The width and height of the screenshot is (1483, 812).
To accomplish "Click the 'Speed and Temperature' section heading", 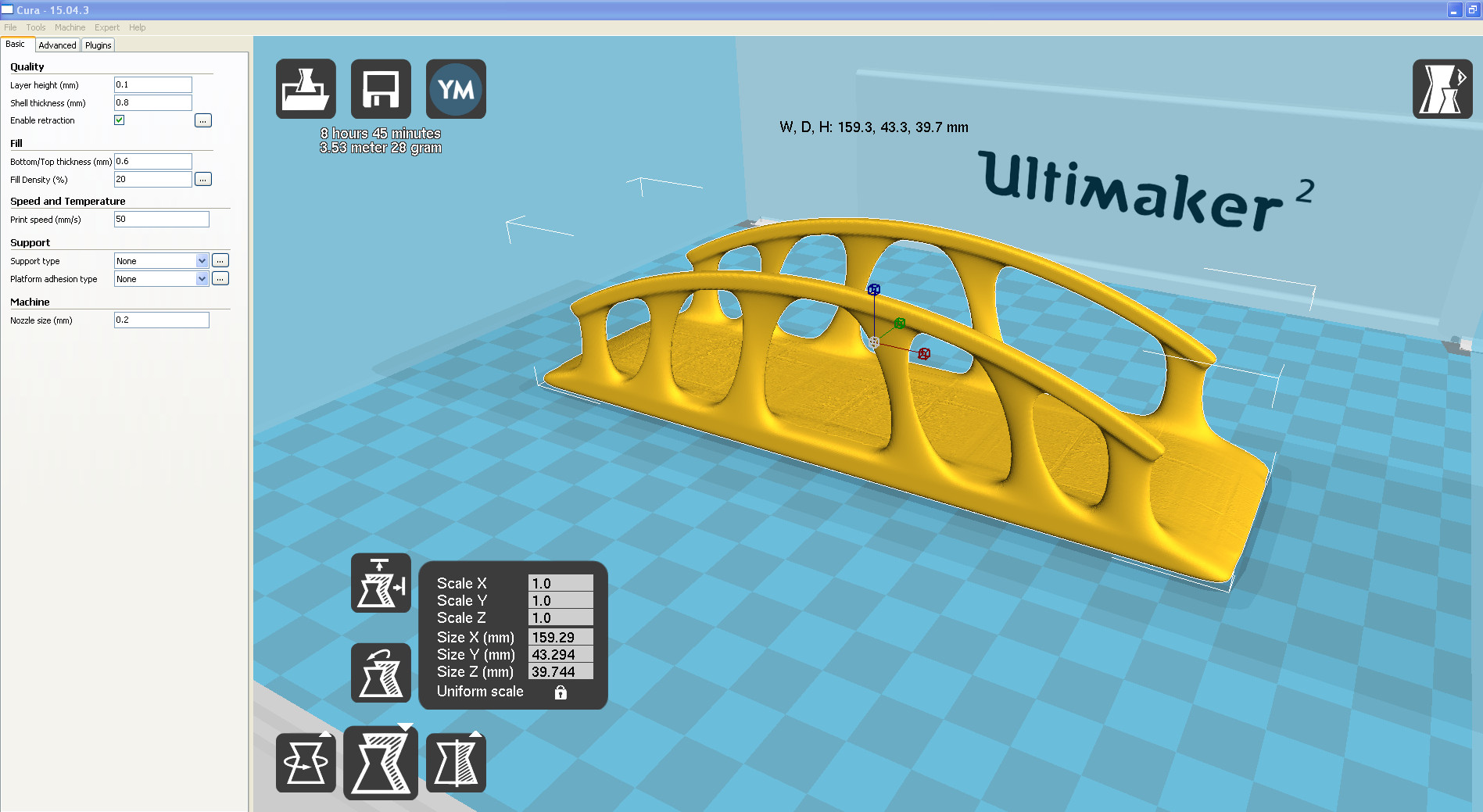I will 68,202.
